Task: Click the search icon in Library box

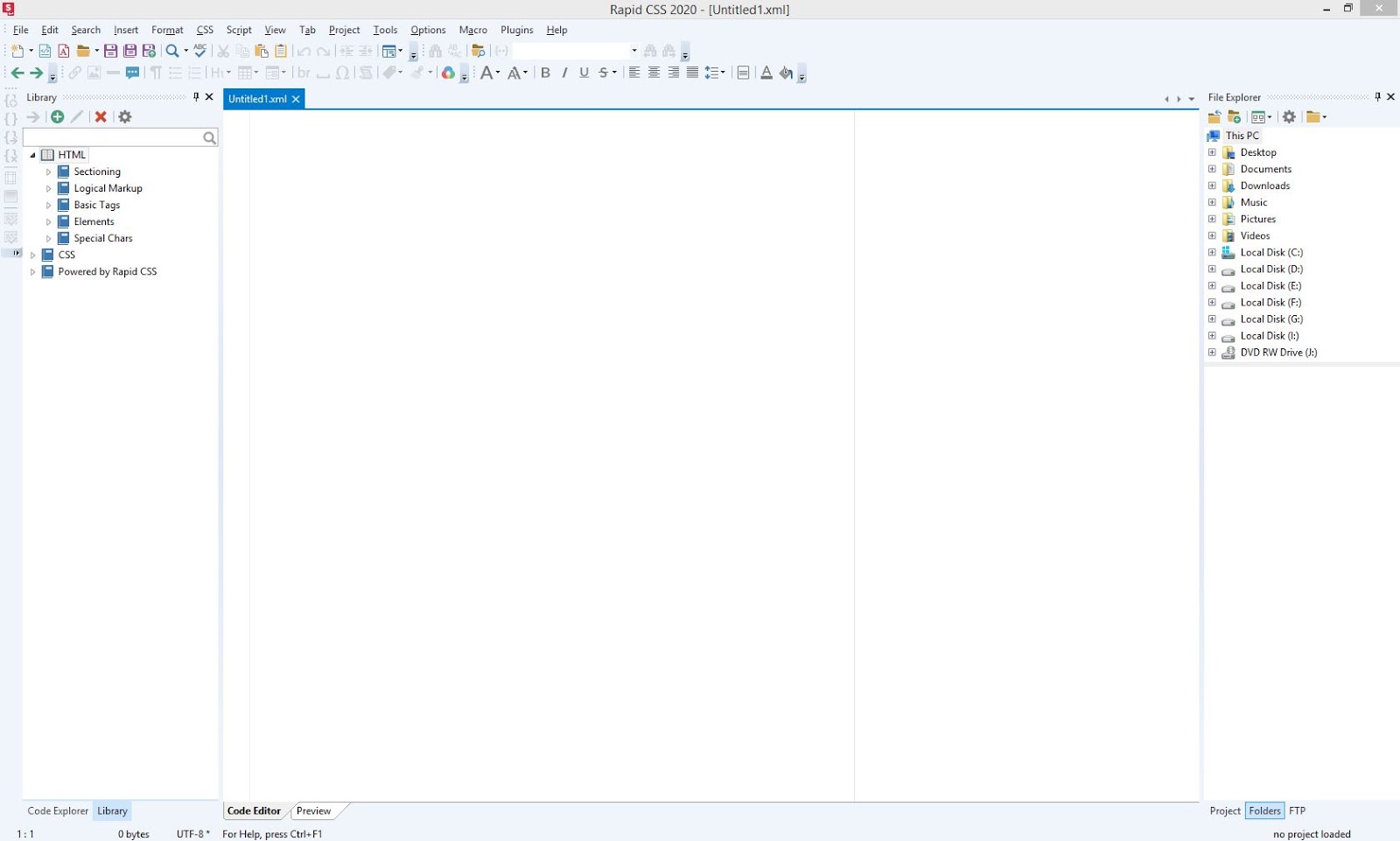Action: click(x=209, y=137)
